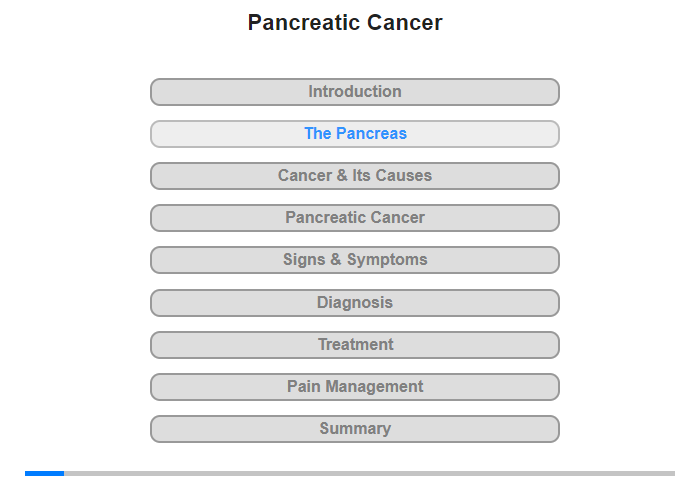
Task: Navigate to the last menu item, Summary
Action: point(354,429)
